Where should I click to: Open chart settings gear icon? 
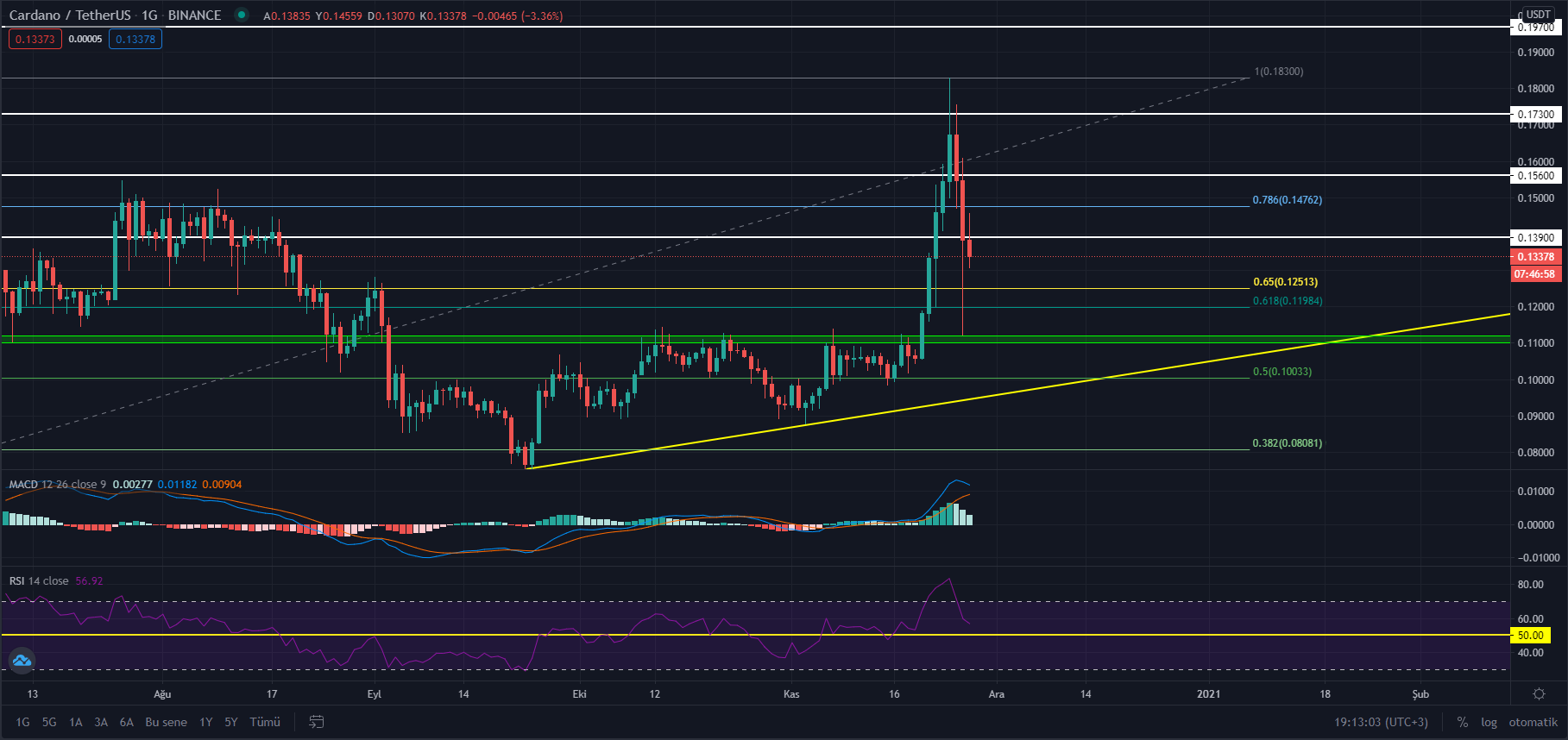pos(1538,694)
